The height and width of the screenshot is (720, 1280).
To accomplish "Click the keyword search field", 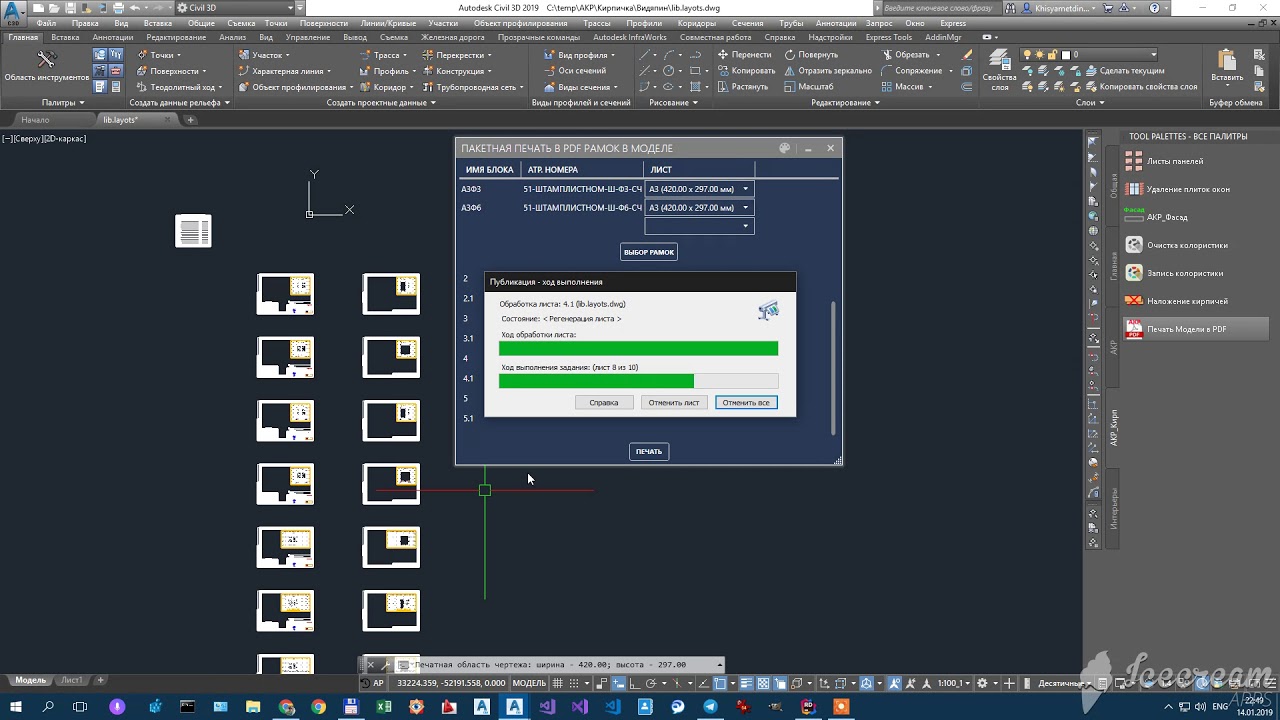I will [x=940, y=8].
